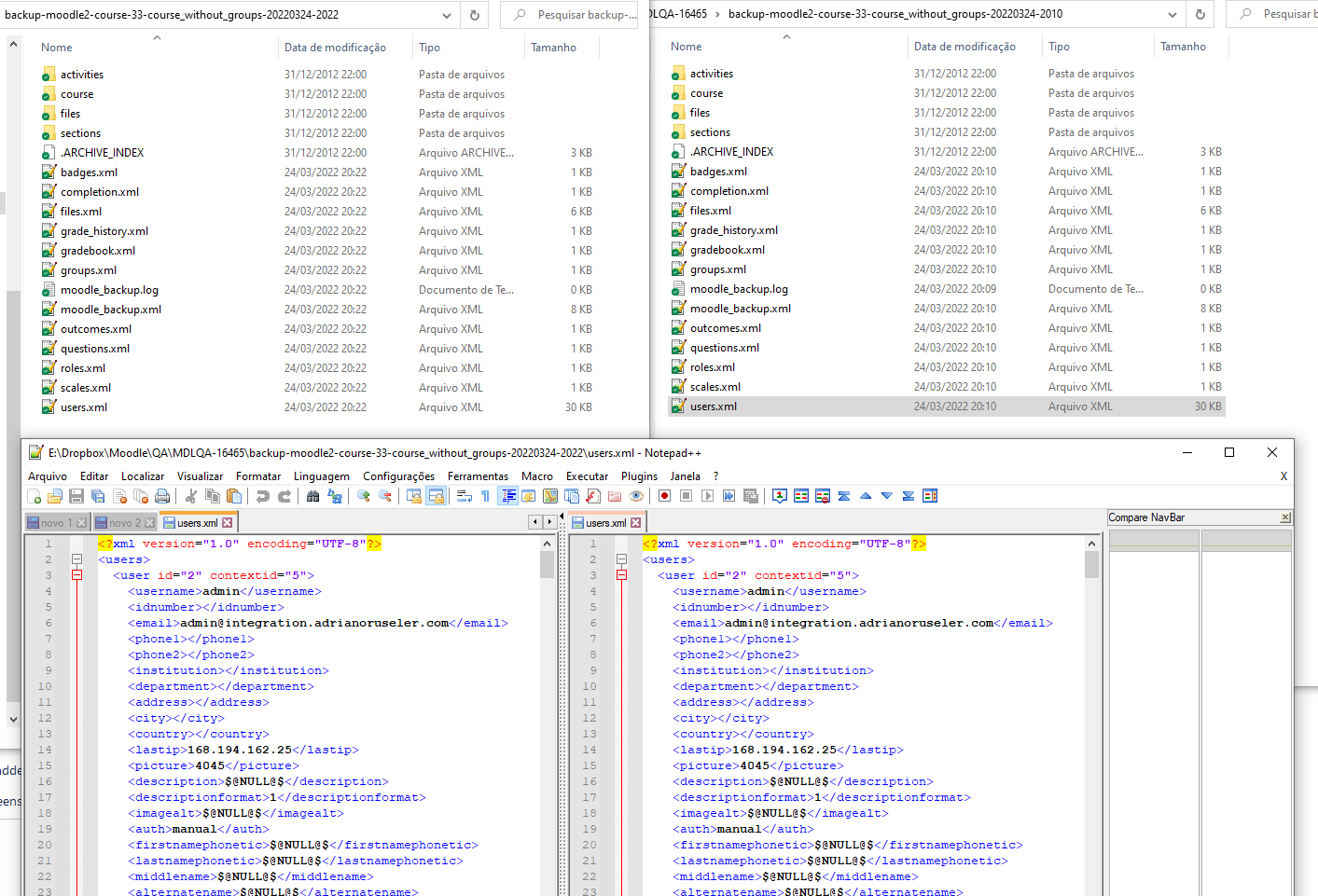Screen dimensions: 1318x896
Task: Click right tab-scroll arrow in left pane
Action: [550, 522]
